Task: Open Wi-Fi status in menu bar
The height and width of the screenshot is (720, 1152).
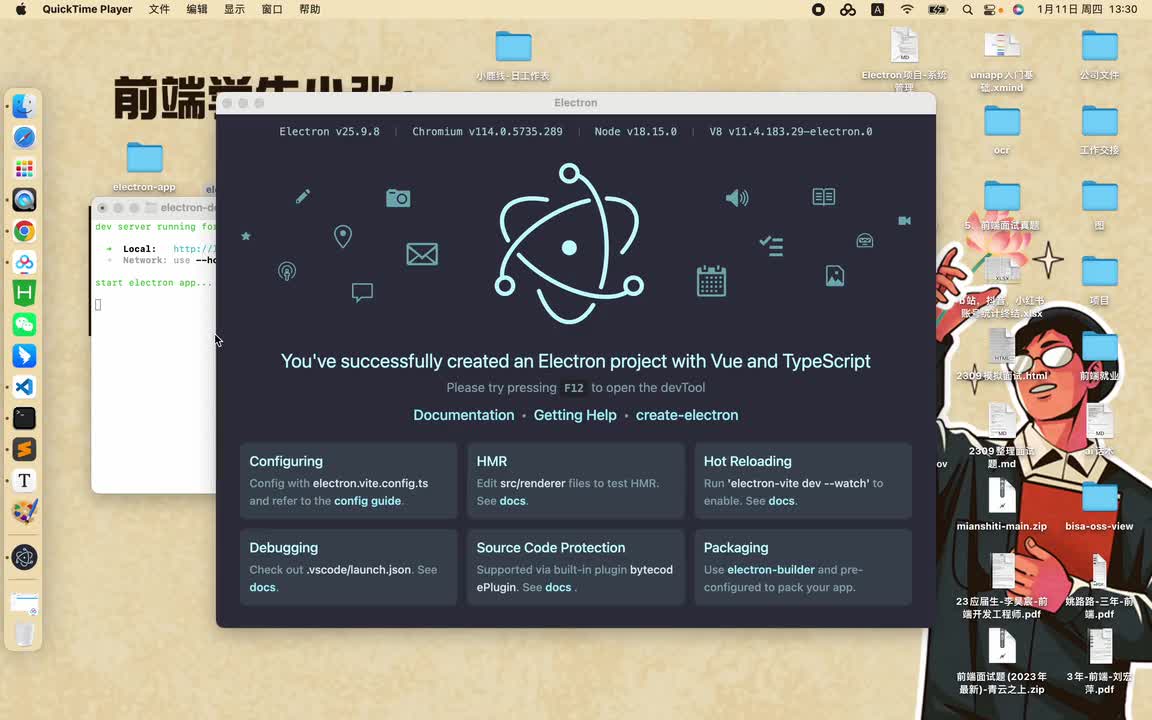Action: click(907, 10)
